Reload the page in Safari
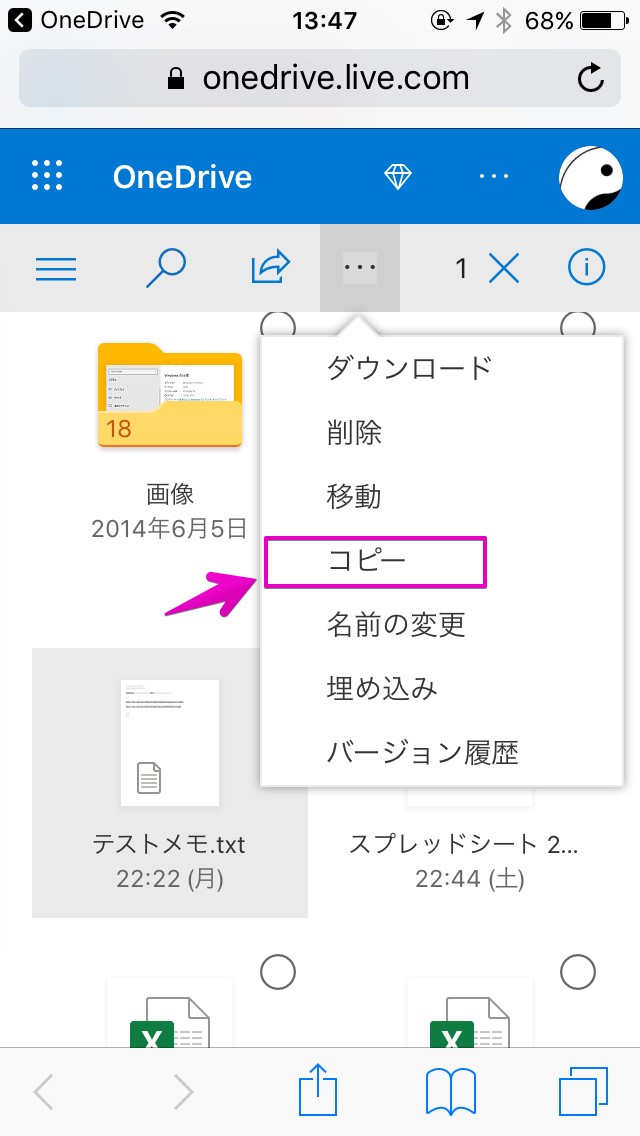The image size is (640, 1136). pos(591,78)
